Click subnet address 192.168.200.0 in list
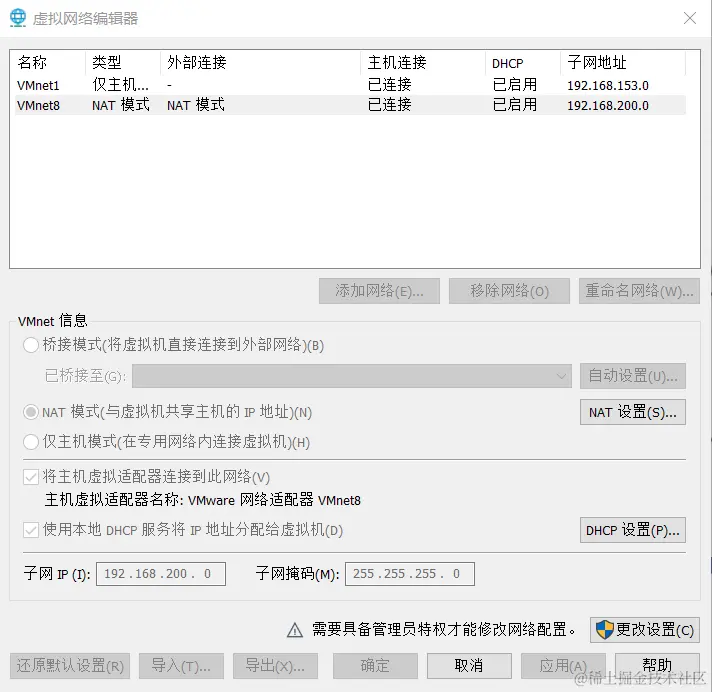 [608, 105]
